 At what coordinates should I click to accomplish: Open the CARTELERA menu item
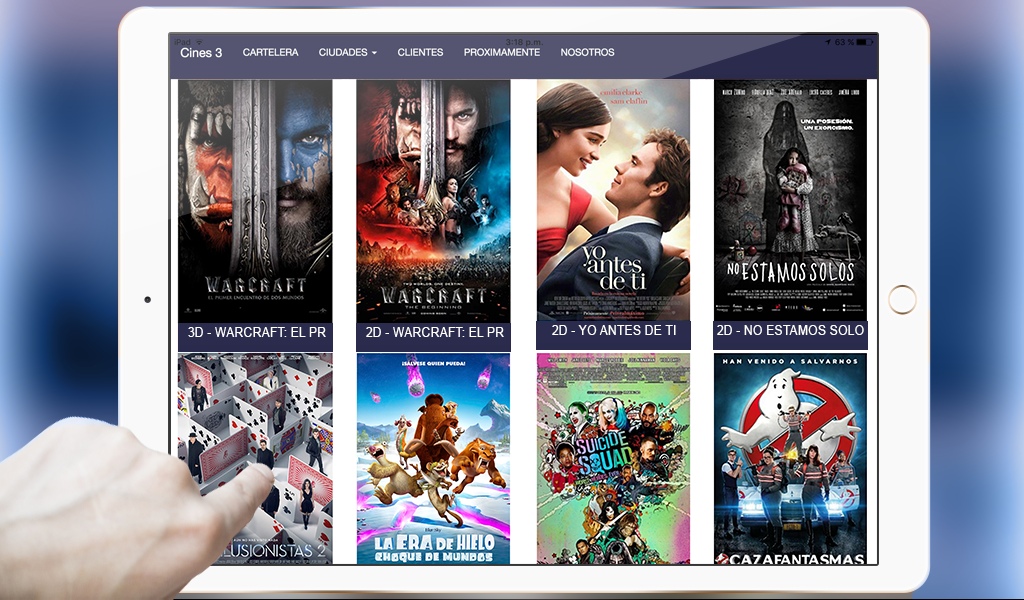pos(270,52)
